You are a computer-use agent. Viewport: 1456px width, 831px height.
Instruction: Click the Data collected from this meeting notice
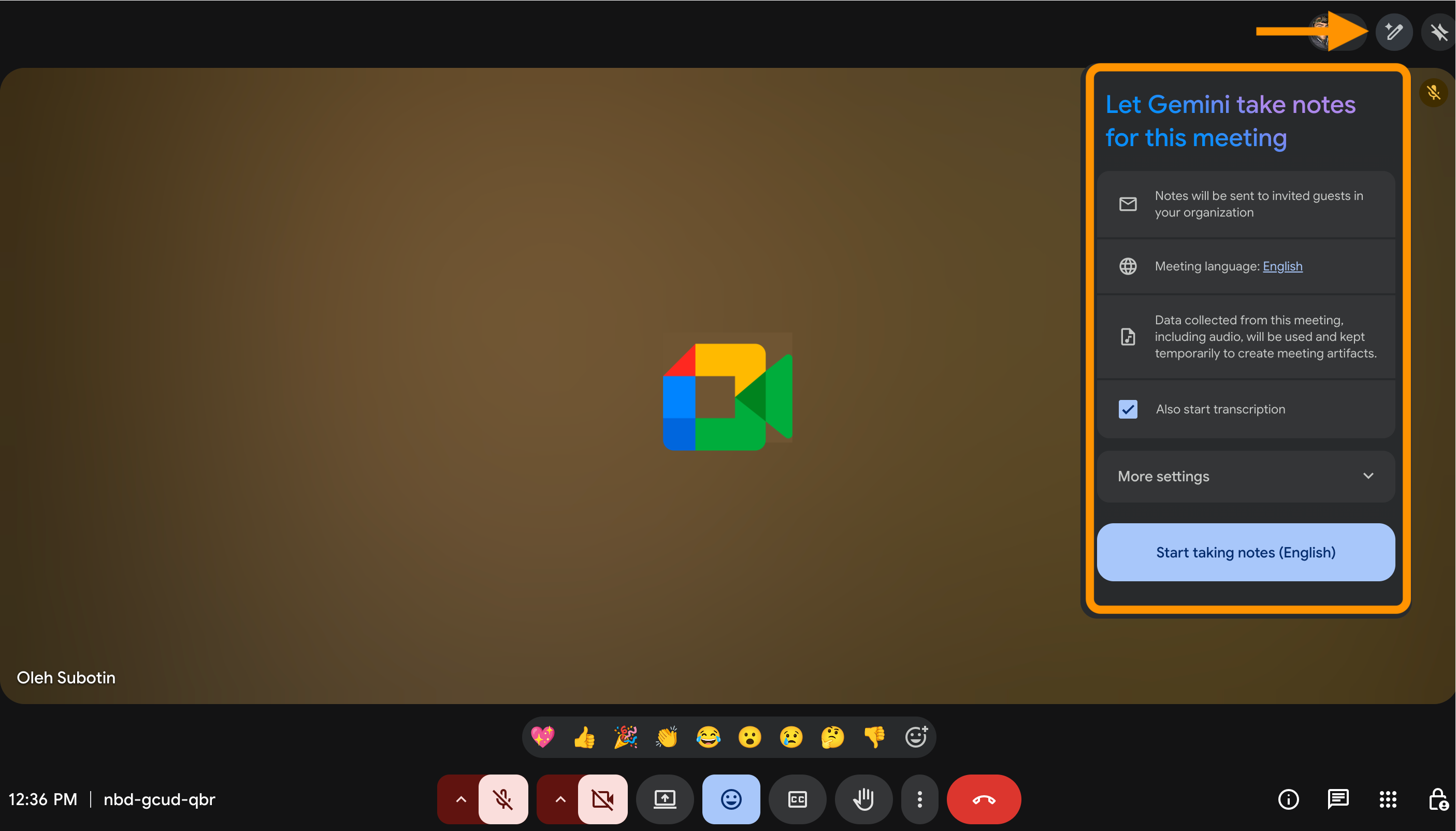coord(1266,337)
